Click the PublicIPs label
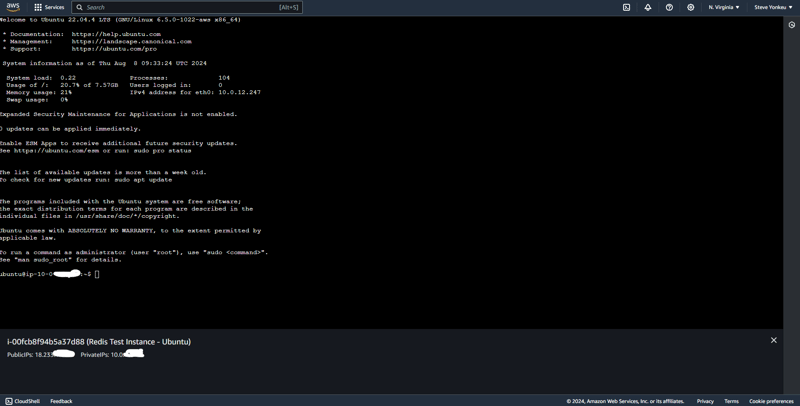The height and width of the screenshot is (406, 800). pyautogui.click(x=20, y=354)
